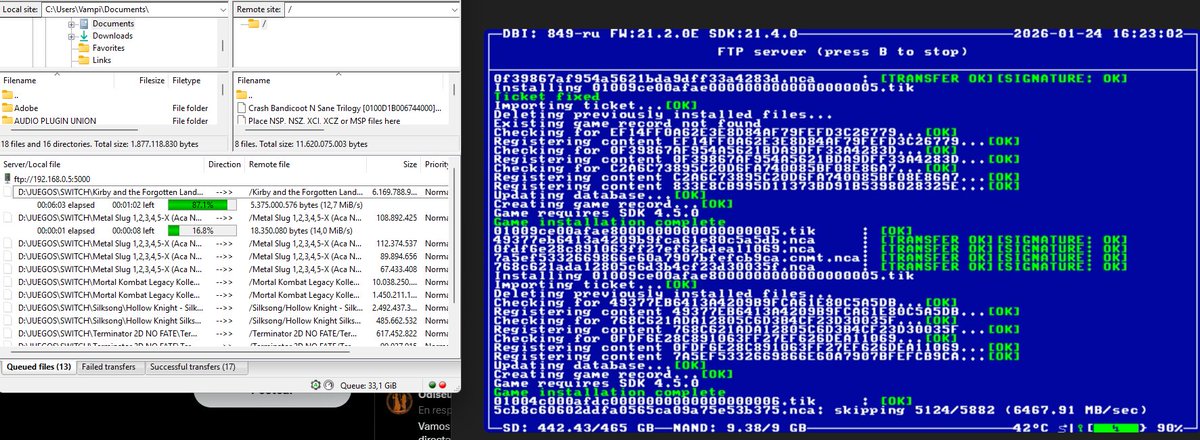Select the Terminator 2D row sized 617.452.822
1200x440 pixels.
(226, 334)
